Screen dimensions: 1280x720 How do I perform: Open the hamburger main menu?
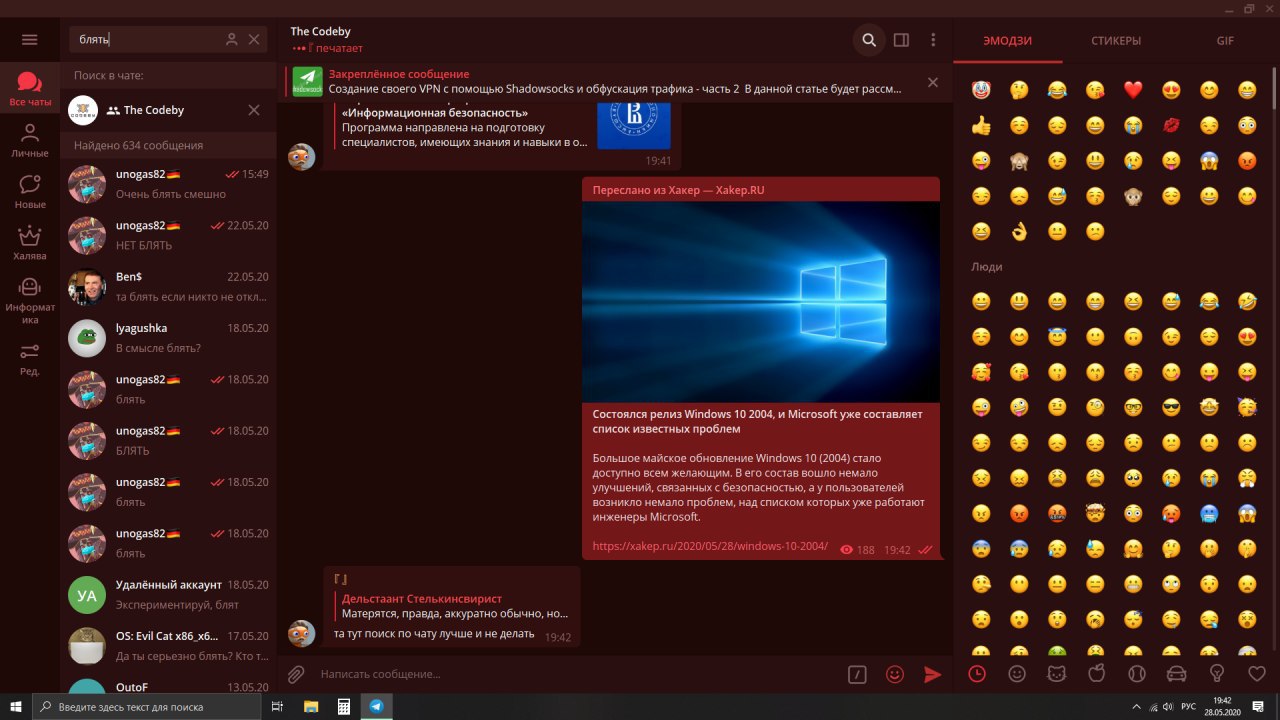[29, 39]
